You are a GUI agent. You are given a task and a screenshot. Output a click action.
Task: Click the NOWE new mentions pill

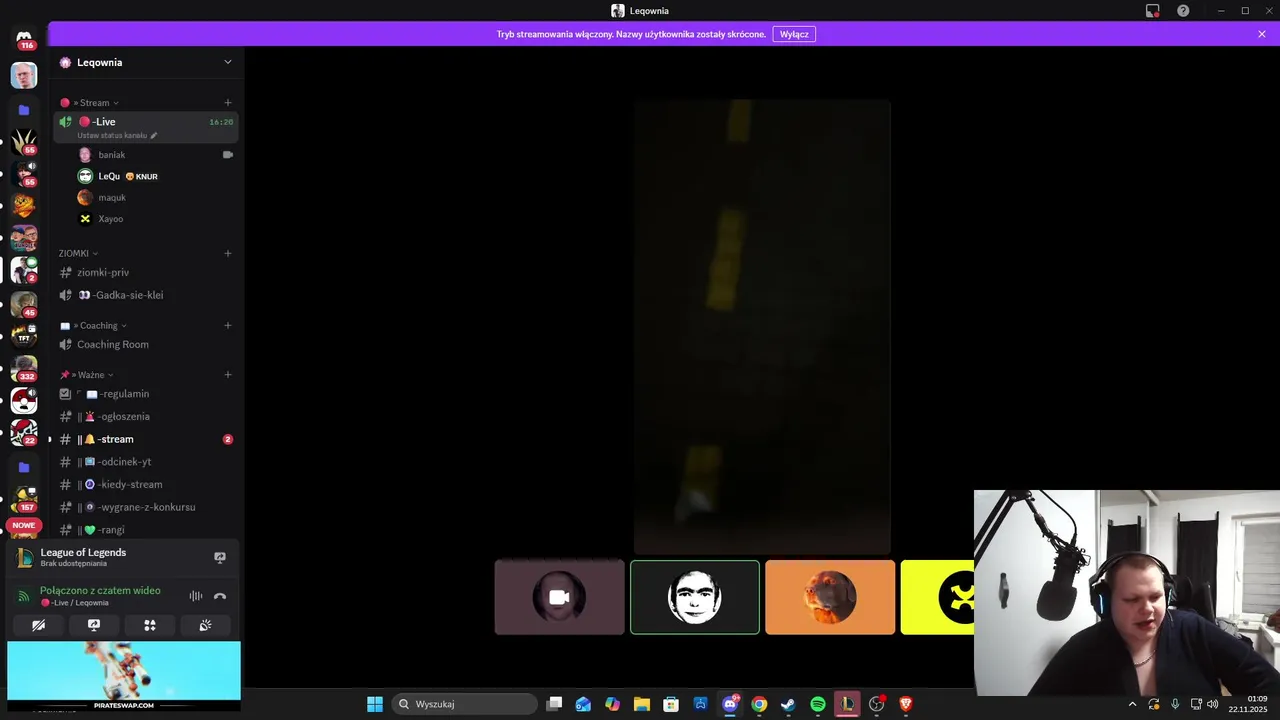[24, 525]
